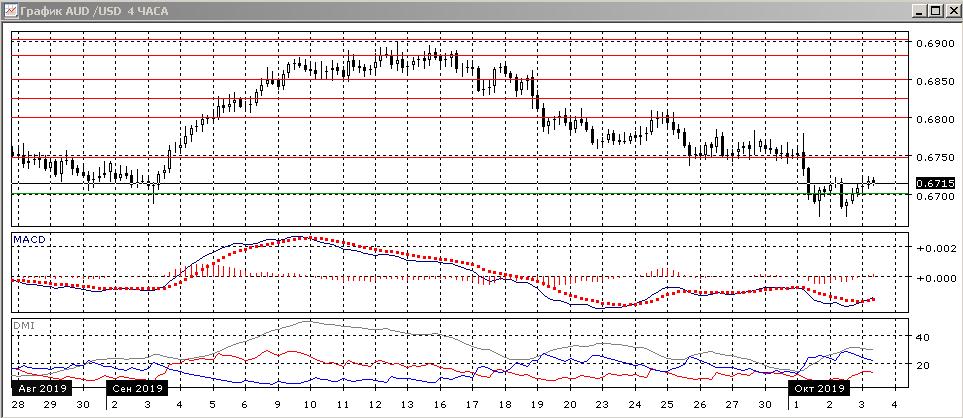Image resolution: width=963 pixels, height=418 pixels.
Task: Click date 10 on the time axis
Action: tap(309, 403)
